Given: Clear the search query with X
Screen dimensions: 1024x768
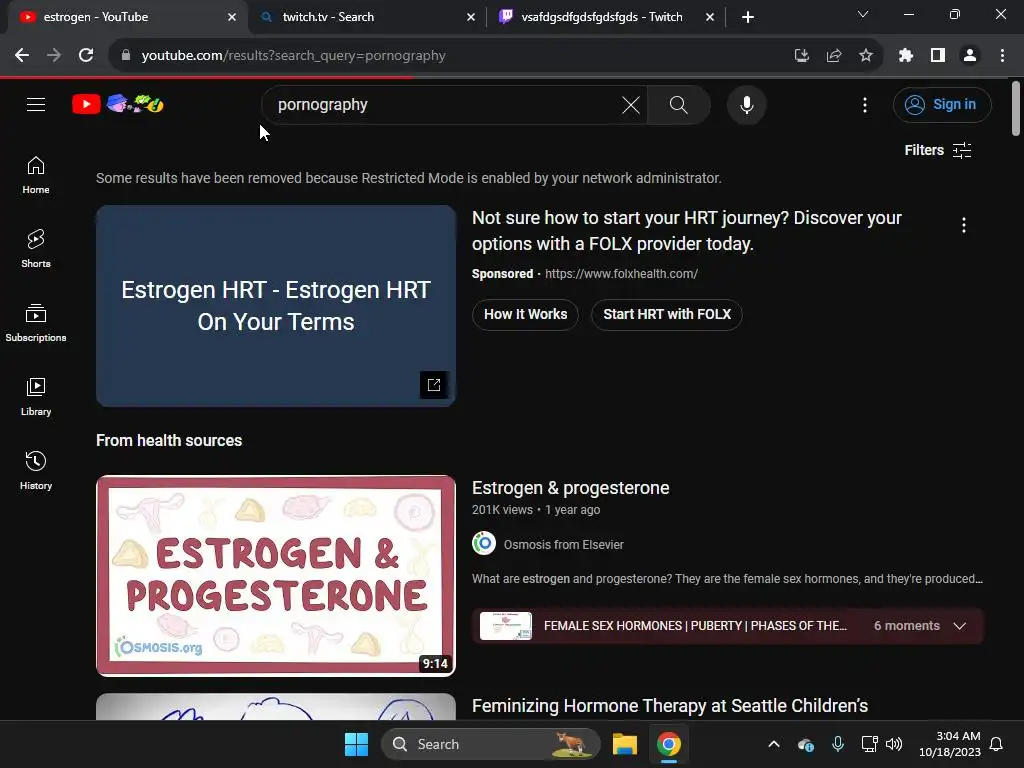Looking at the screenshot, I should tap(630, 104).
